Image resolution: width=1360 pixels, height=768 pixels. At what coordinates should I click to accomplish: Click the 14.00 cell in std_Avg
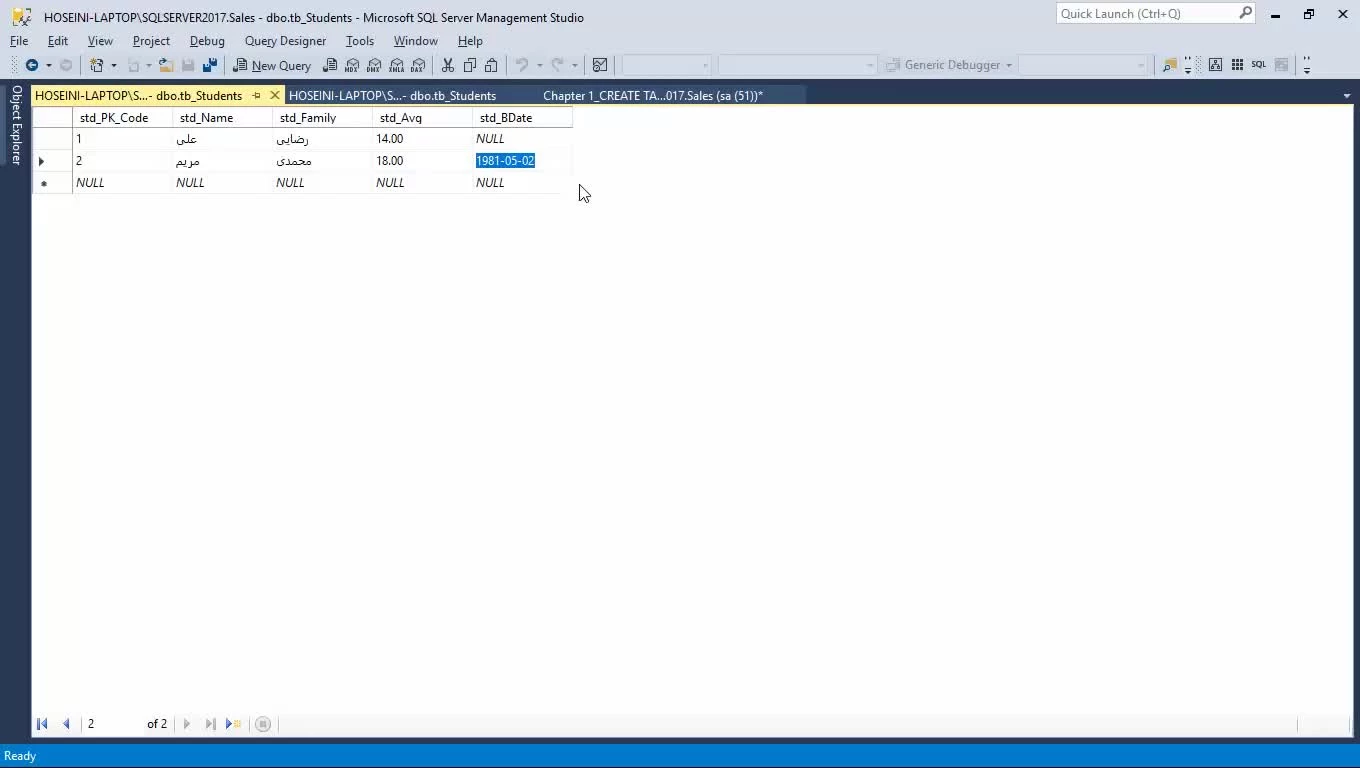(x=422, y=139)
